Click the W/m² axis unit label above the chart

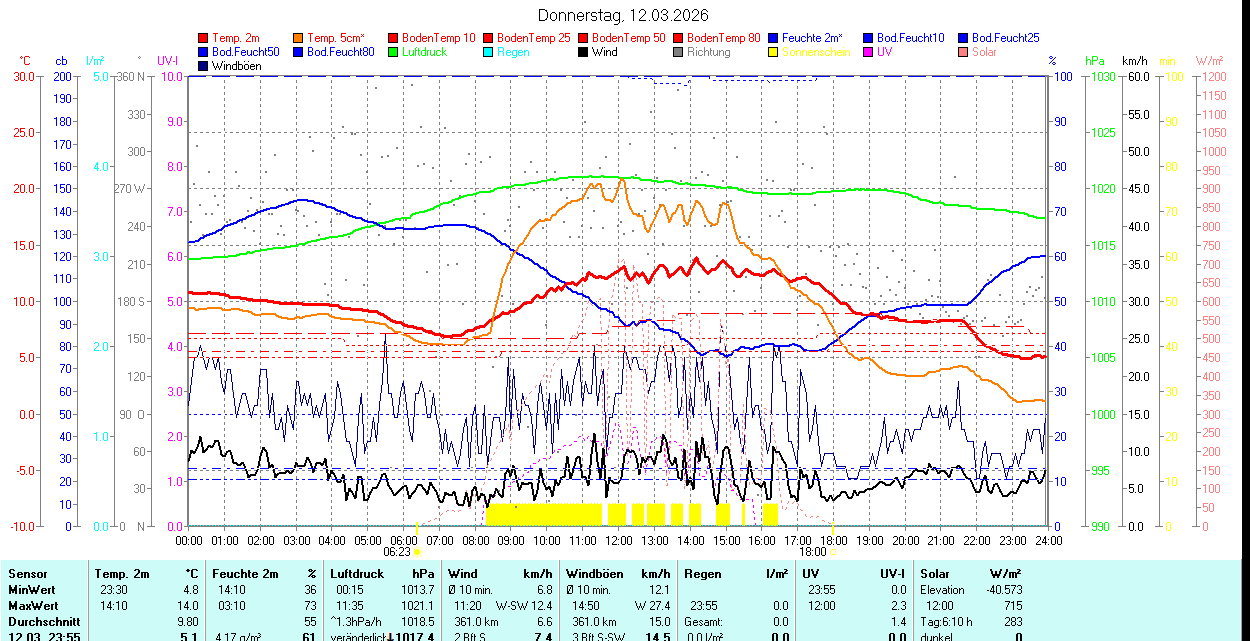coord(1211,61)
